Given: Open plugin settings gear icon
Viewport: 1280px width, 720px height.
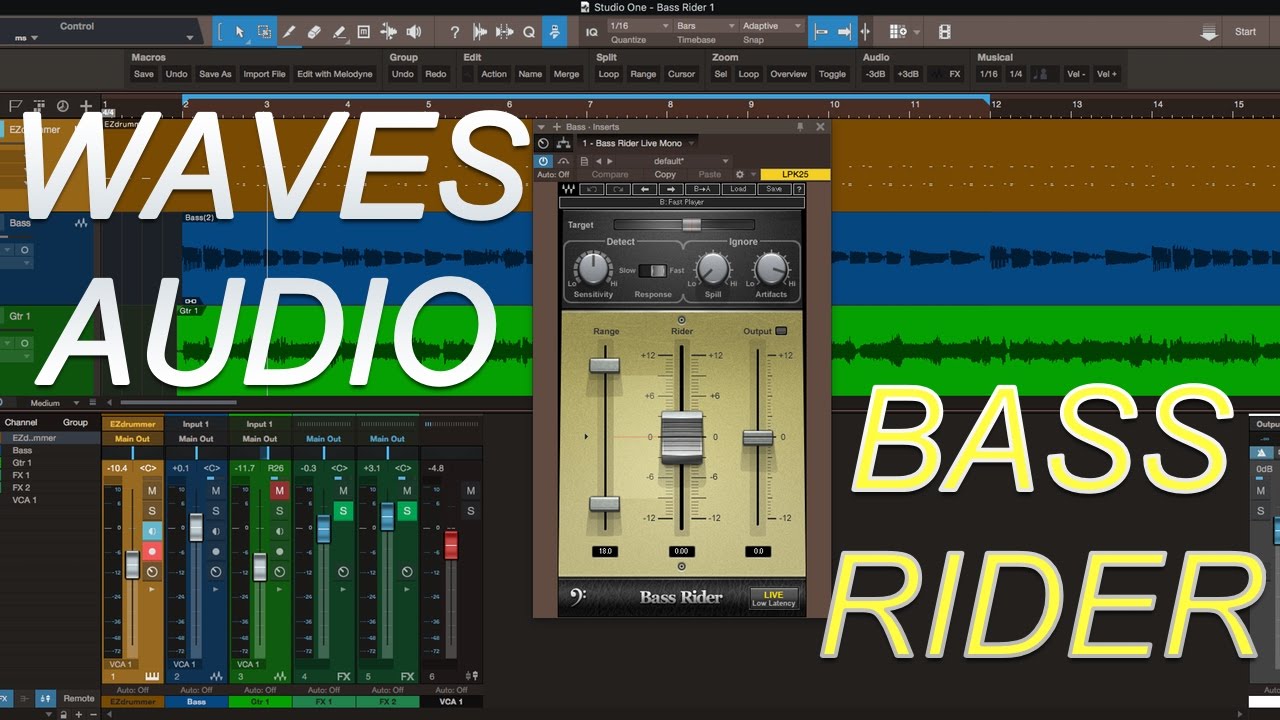Looking at the screenshot, I should (x=740, y=174).
